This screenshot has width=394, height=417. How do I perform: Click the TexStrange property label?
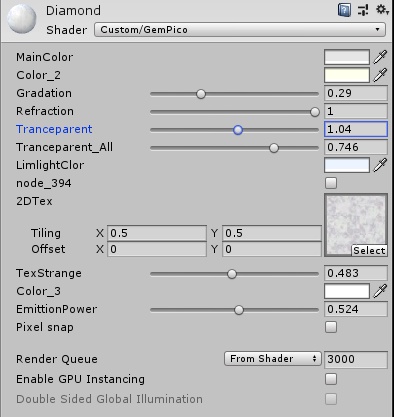click(49, 273)
